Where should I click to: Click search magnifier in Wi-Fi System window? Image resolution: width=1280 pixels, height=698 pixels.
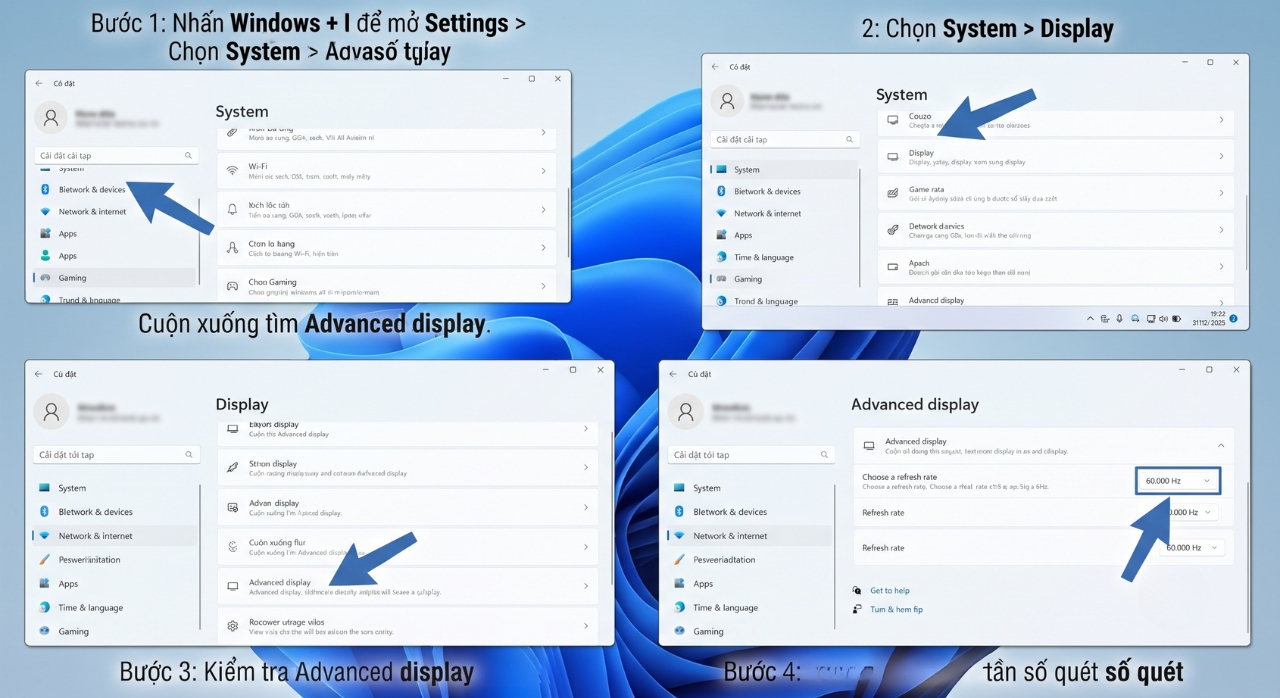click(x=188, y=156)
